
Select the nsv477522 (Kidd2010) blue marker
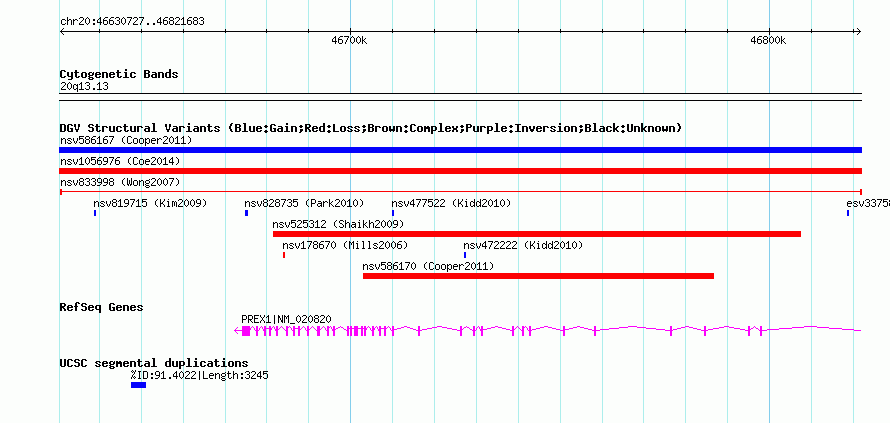click(393, 213)
